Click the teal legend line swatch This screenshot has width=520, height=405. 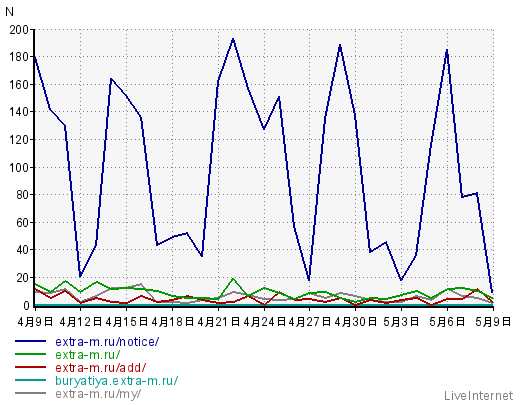point(30,380)
